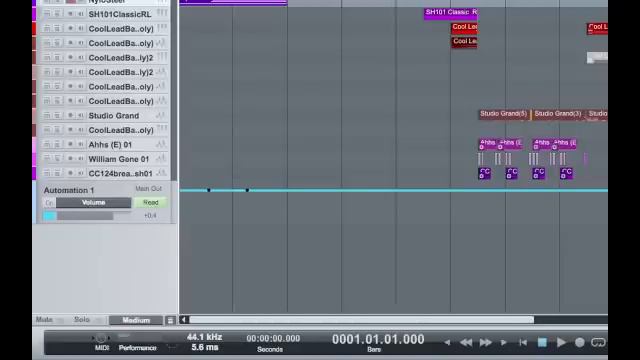
Task: Select the SH101ClassicRL track name
Action: pos(120,14)
